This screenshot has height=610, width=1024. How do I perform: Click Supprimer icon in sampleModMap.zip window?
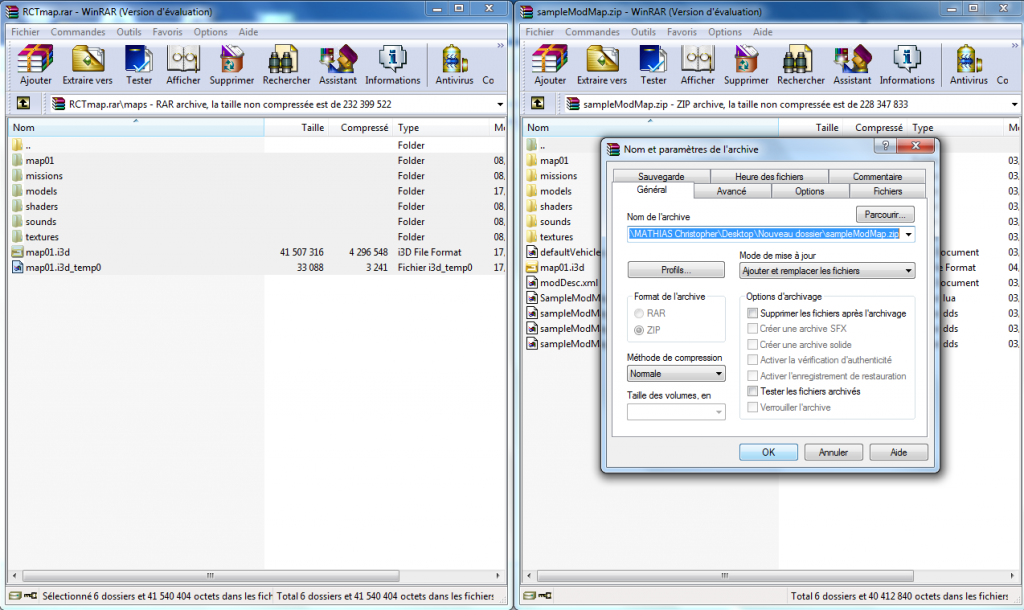tap(746, 65)
